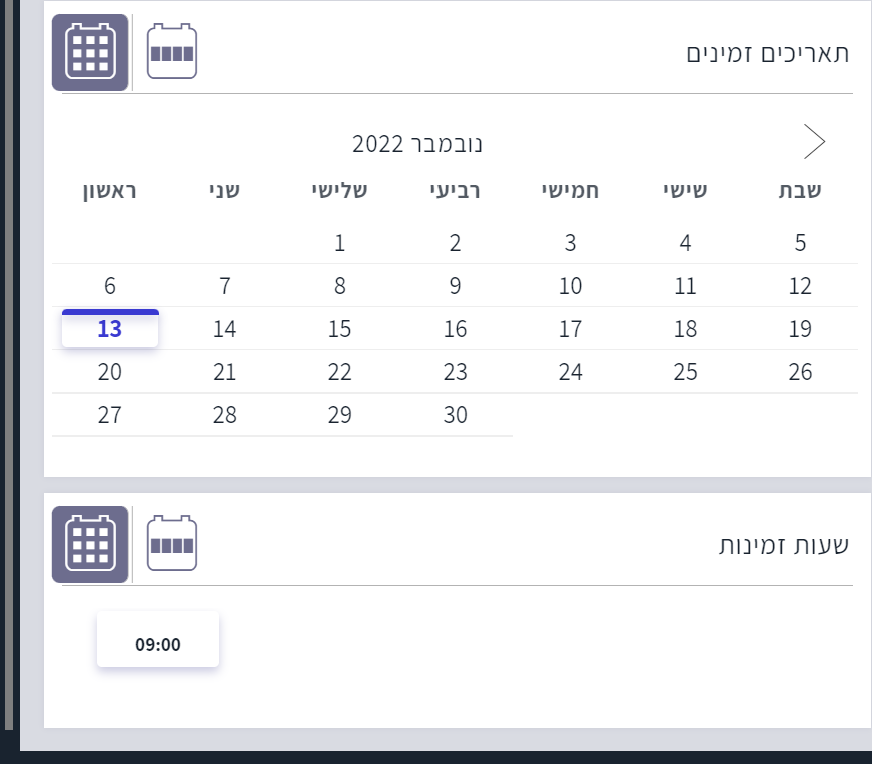Choose date 5 under שבת column
The width and height of the screenshot is (872, 764).
(x=800, y=243)
